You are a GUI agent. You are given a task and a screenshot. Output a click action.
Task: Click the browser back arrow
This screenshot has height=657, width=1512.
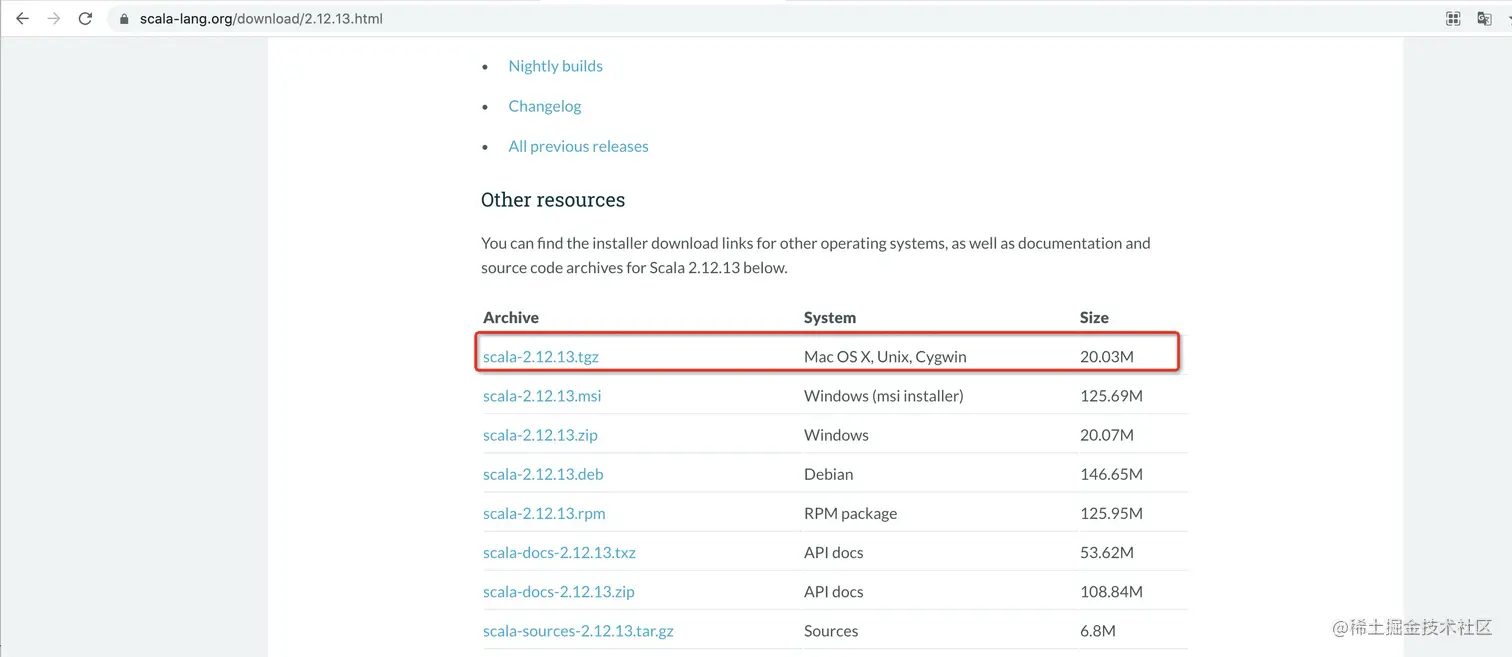[22, 19]
